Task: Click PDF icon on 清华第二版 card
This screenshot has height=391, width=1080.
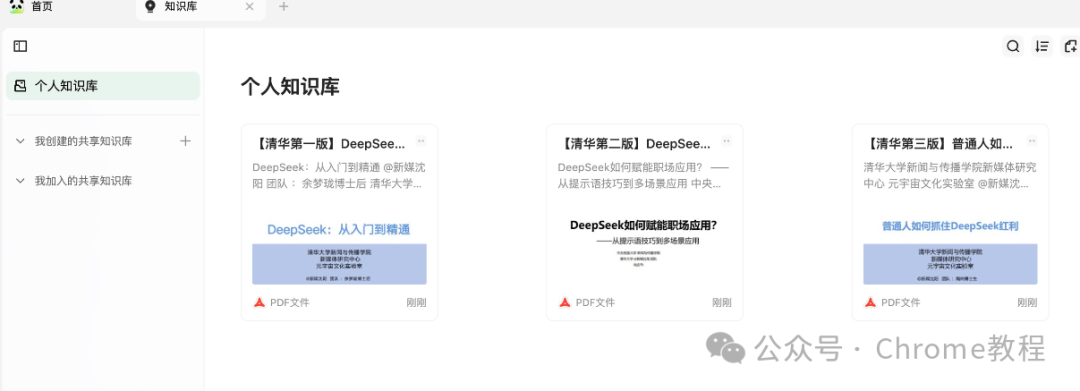Action: (x=565, y=302)
